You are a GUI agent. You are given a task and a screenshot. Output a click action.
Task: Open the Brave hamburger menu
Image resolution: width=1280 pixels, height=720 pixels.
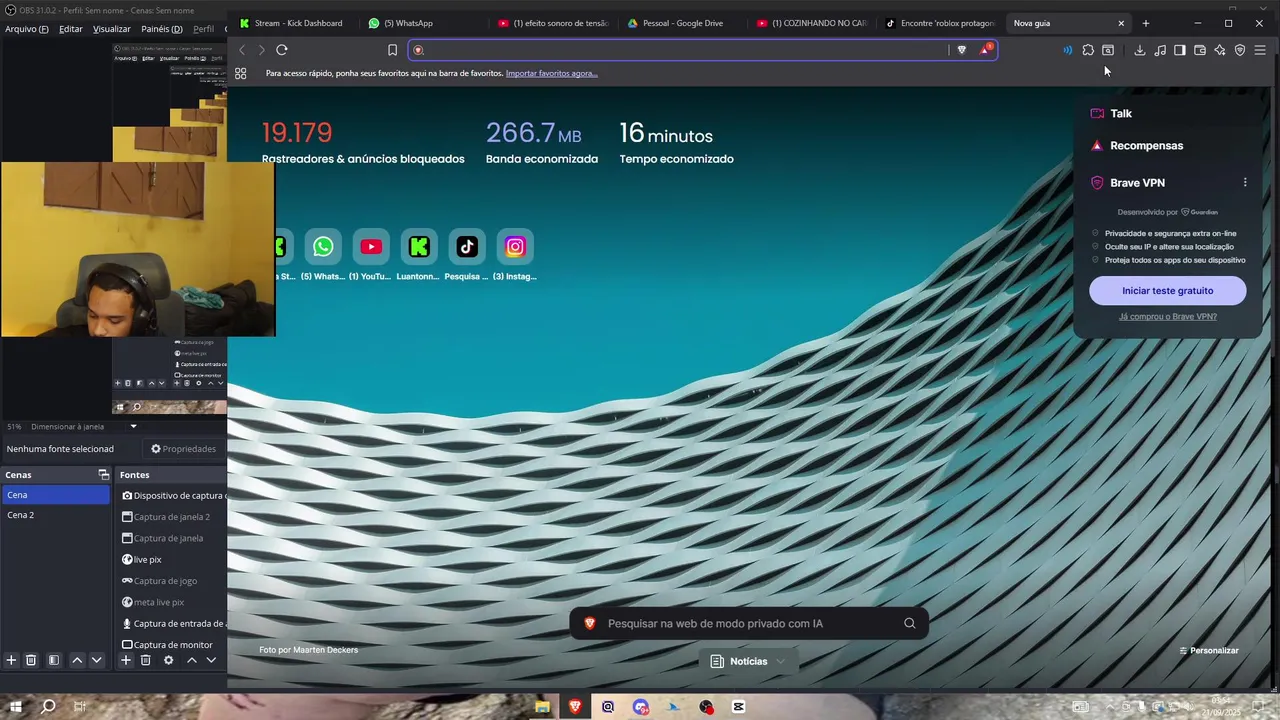[1260, 50]
